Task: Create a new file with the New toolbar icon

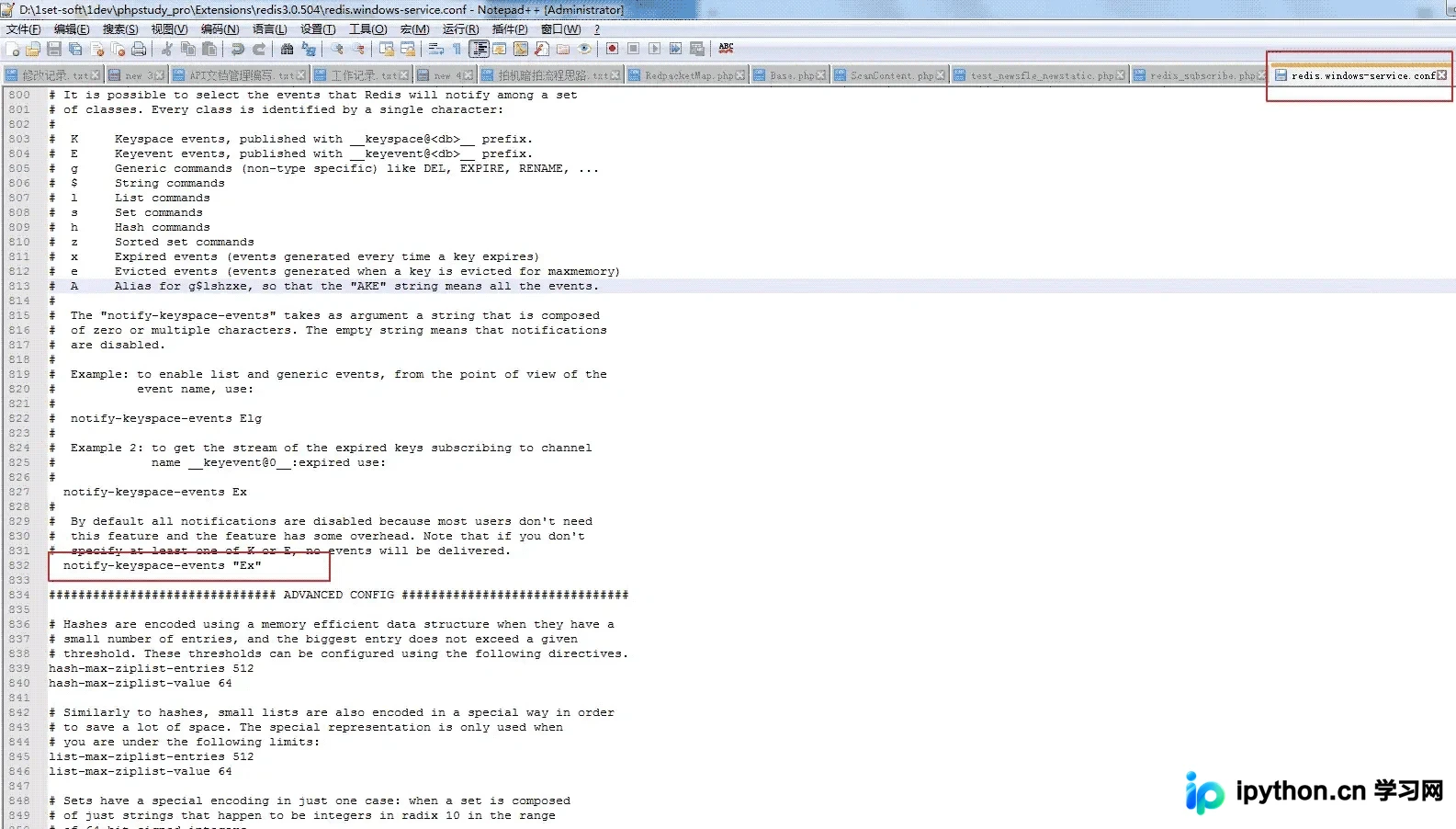Action: 13,49
